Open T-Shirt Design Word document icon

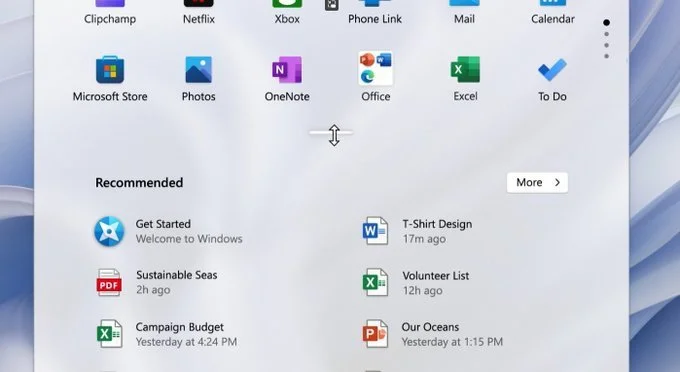click(375, 231)
